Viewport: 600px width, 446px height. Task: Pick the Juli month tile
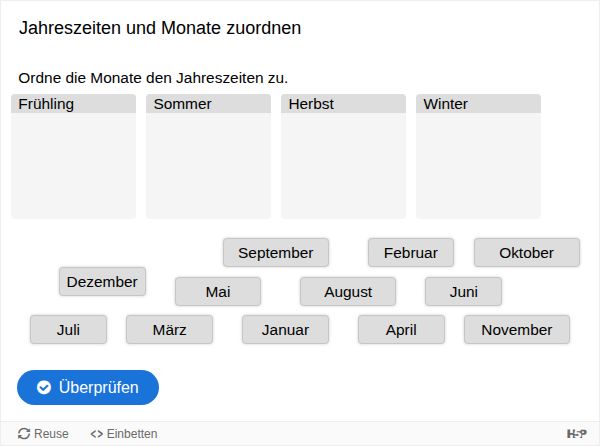[x=68, y=330]
